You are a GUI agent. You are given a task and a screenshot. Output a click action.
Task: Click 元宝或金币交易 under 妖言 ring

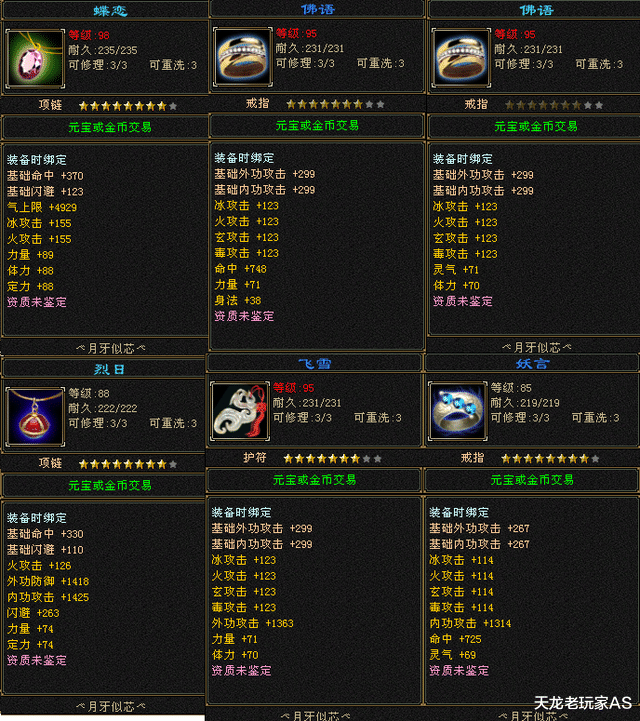[532, 480]
